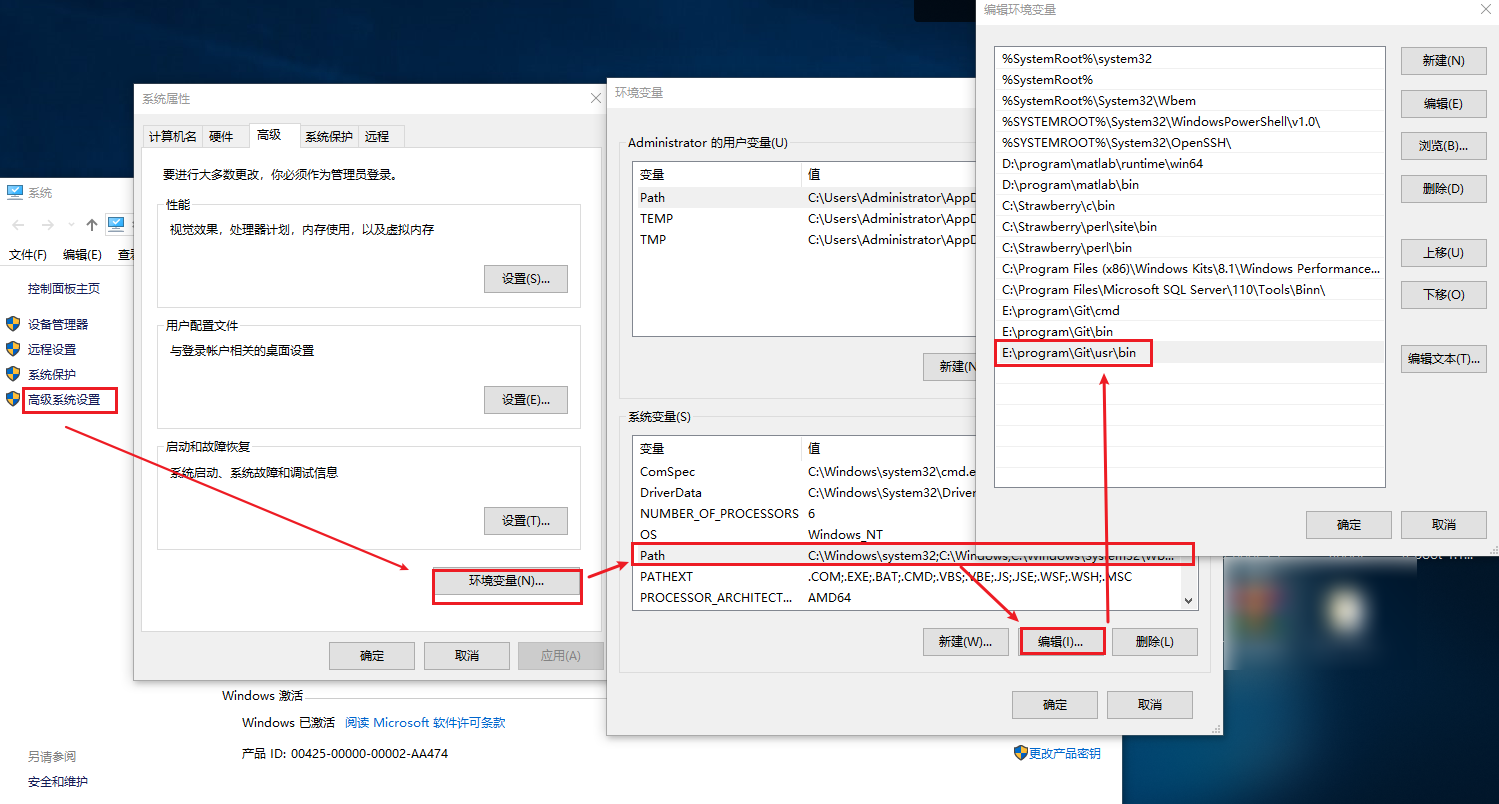Open 系统保护 link in sidebar
The height and width of the screenshot is (804, 1499).
click(52, 374)
